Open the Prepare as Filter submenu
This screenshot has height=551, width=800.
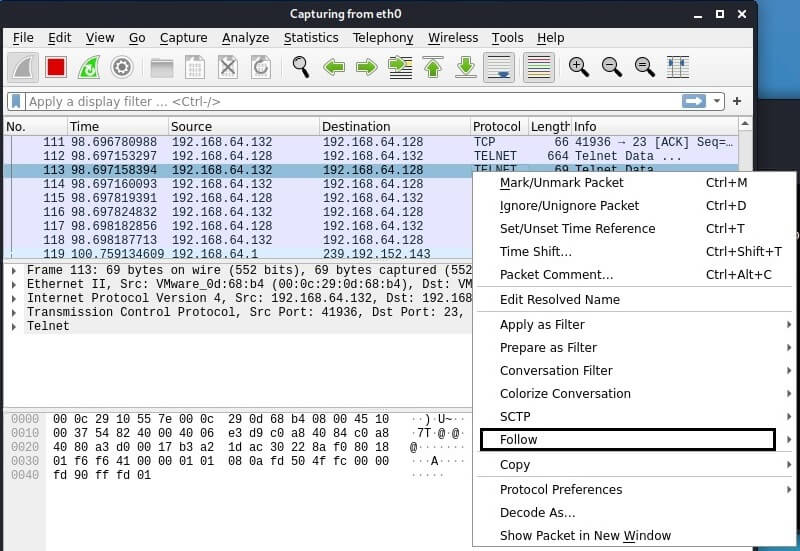point(634,347)
